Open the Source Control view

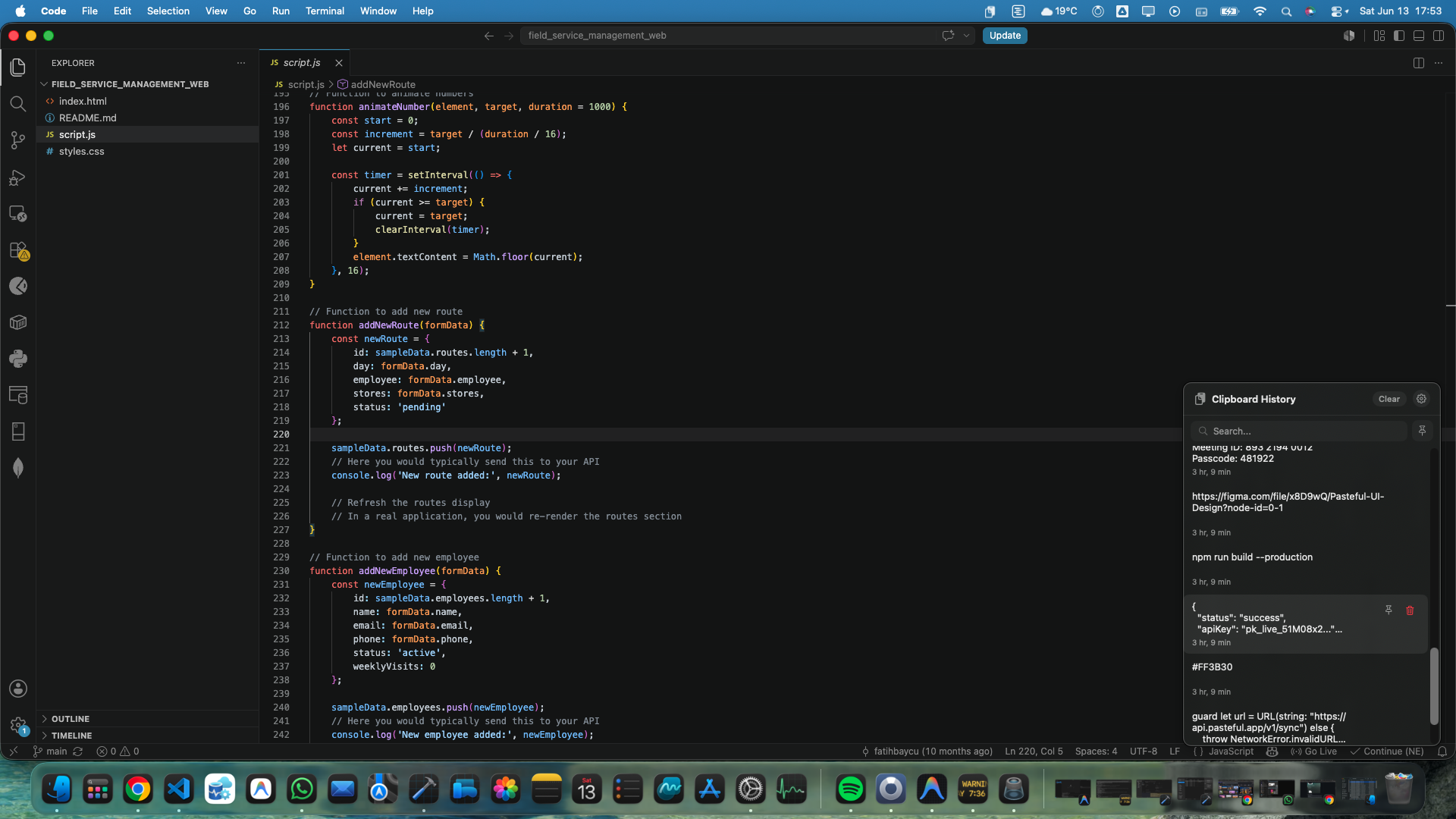click(18, 140)
